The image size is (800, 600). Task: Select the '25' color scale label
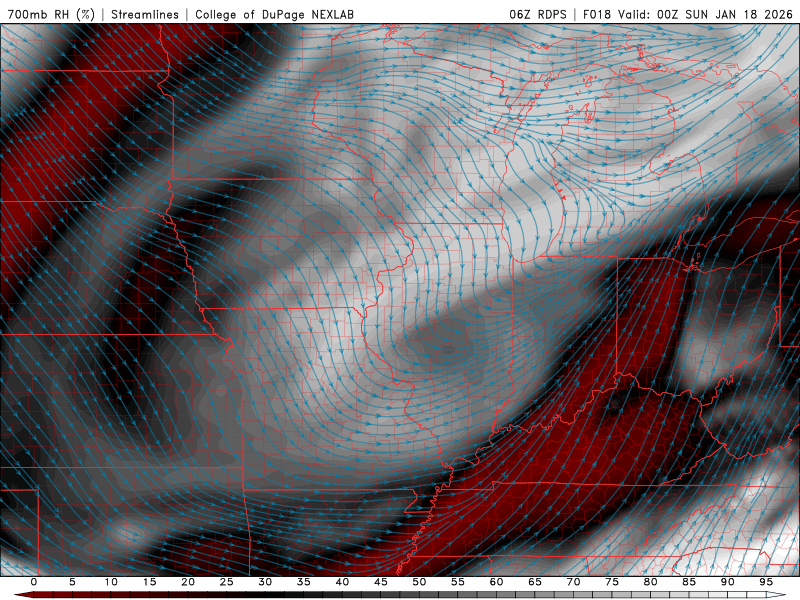click(227, 582)
